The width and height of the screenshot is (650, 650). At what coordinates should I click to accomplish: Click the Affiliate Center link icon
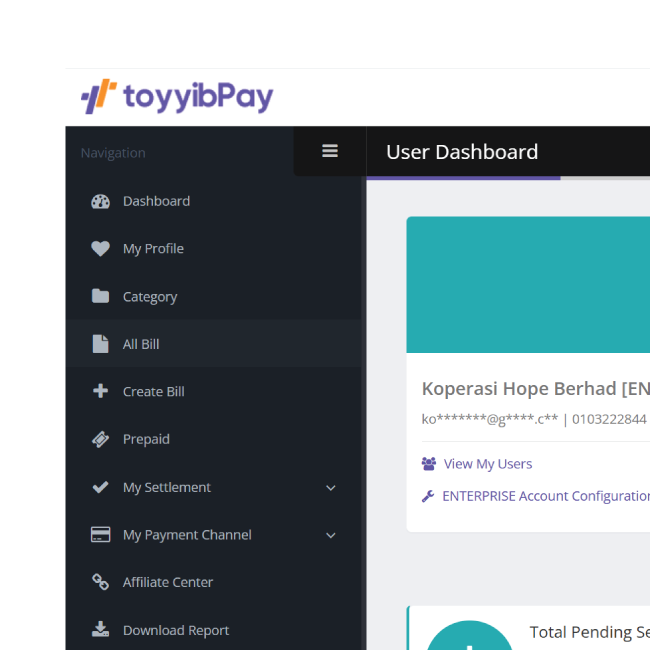click(100, 582)
